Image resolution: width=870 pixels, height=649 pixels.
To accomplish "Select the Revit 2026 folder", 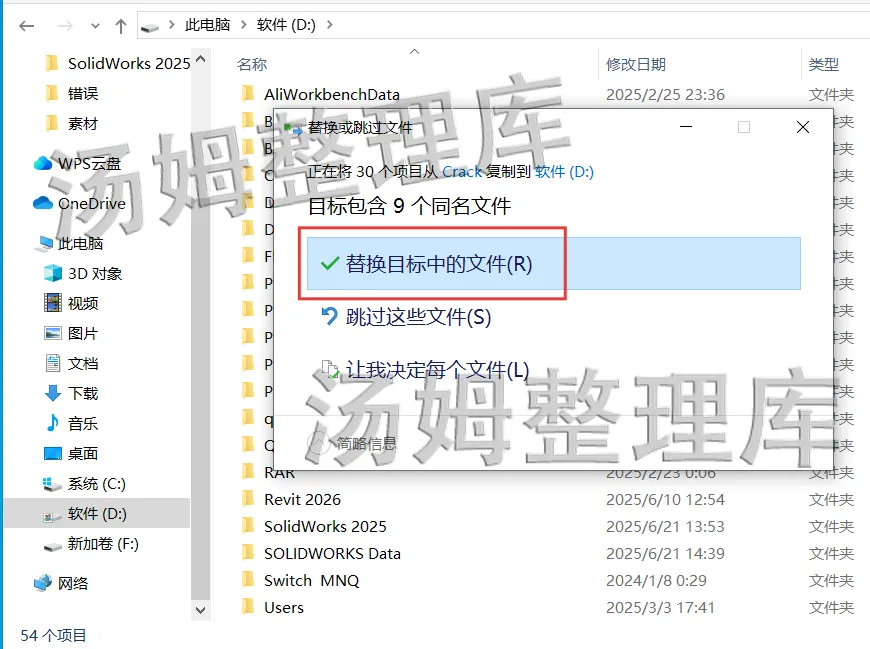I will click(x=302, y=499).
